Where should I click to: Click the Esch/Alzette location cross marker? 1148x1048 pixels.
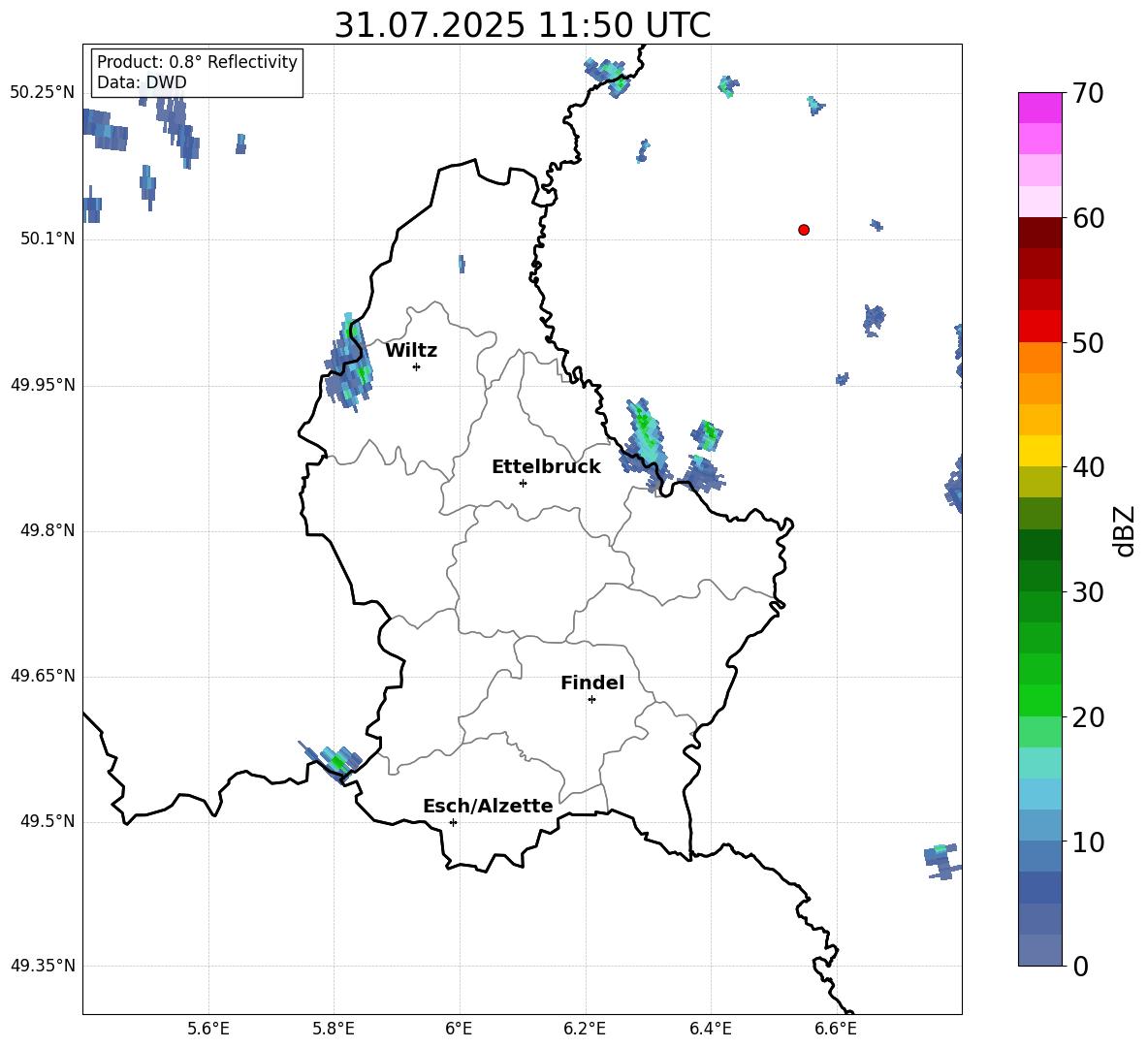click(453, 822)
